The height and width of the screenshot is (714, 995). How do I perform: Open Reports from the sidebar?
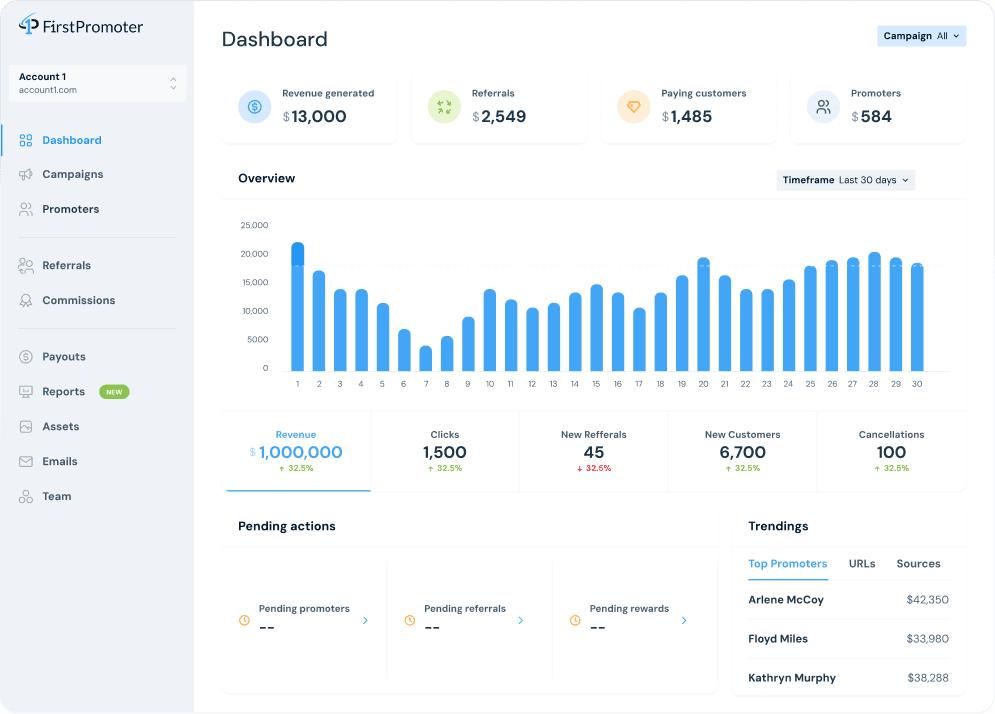(63, 392)
